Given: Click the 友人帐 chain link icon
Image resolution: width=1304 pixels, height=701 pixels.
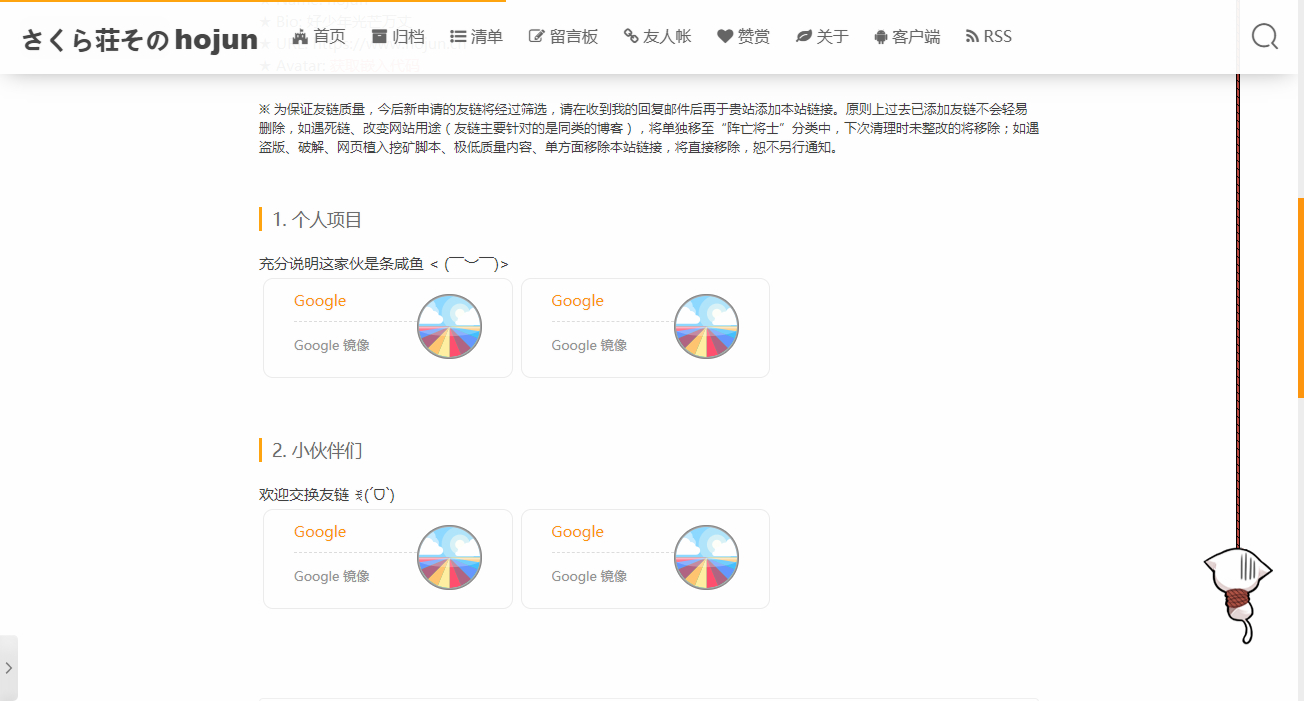Looking at the screenshot, I should pos(631,37).
